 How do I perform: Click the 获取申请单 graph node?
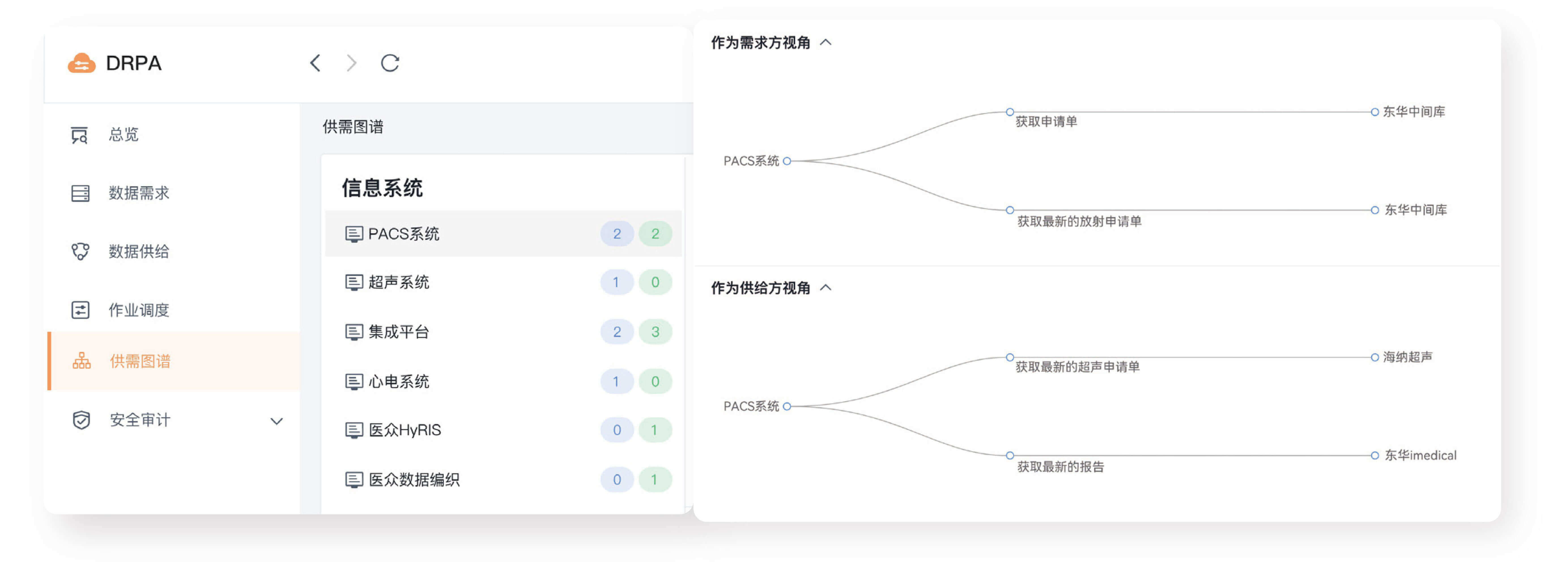pyautogui.click(x=1009, y=112)
